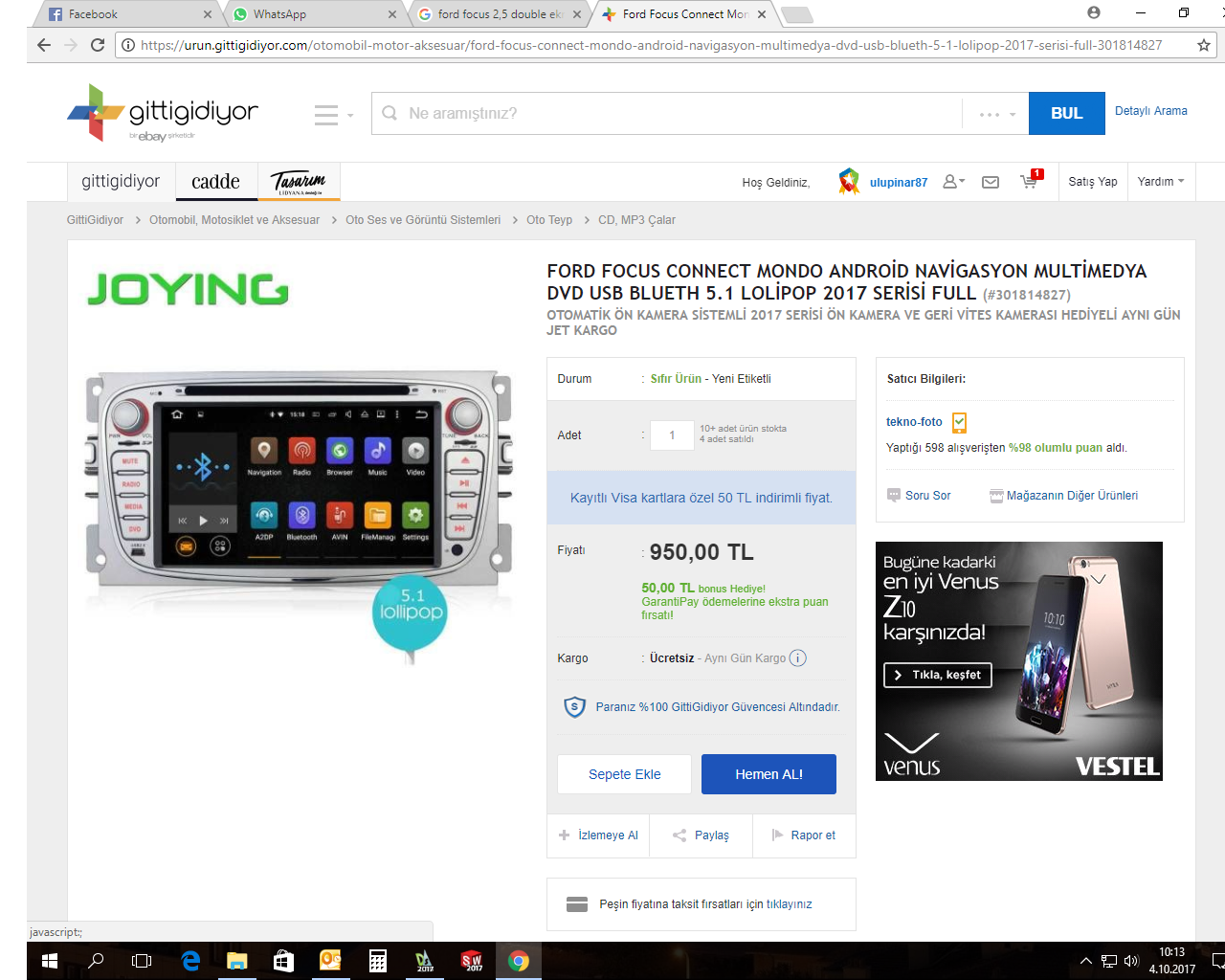Open seller tekno-foto link
This screenshot has height=980, width=1225.
914,422
